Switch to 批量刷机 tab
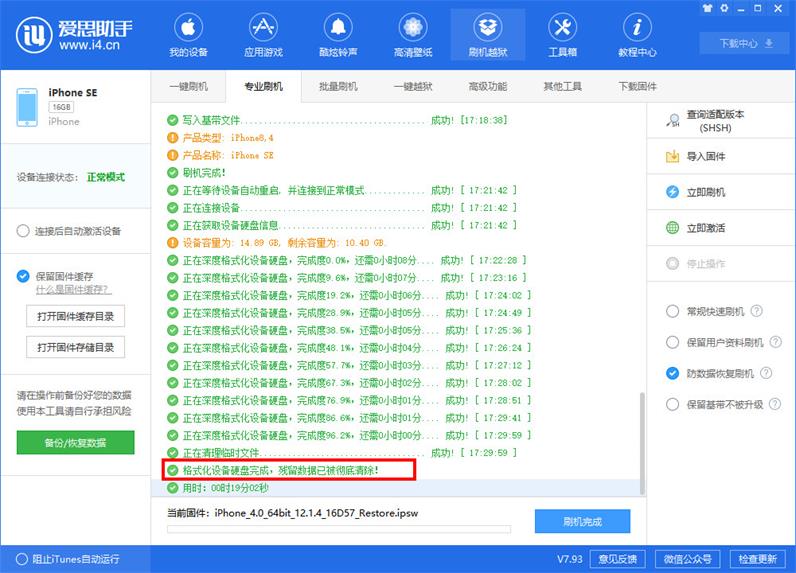The height and width of the screenshot is (573, 796). tap(338, 86)
